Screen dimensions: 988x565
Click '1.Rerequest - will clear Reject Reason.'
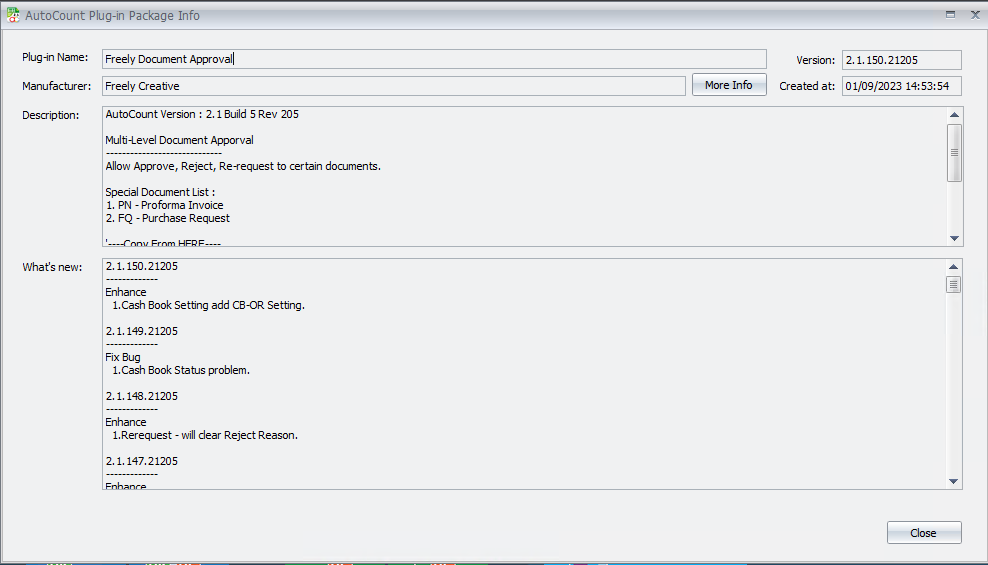tap(205, 435)
